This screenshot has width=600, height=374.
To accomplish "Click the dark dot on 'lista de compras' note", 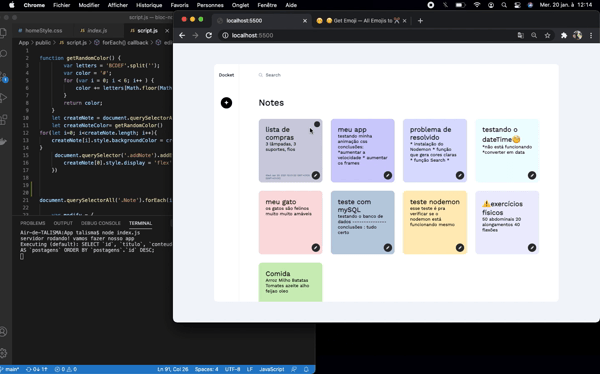I will point(317,124).
